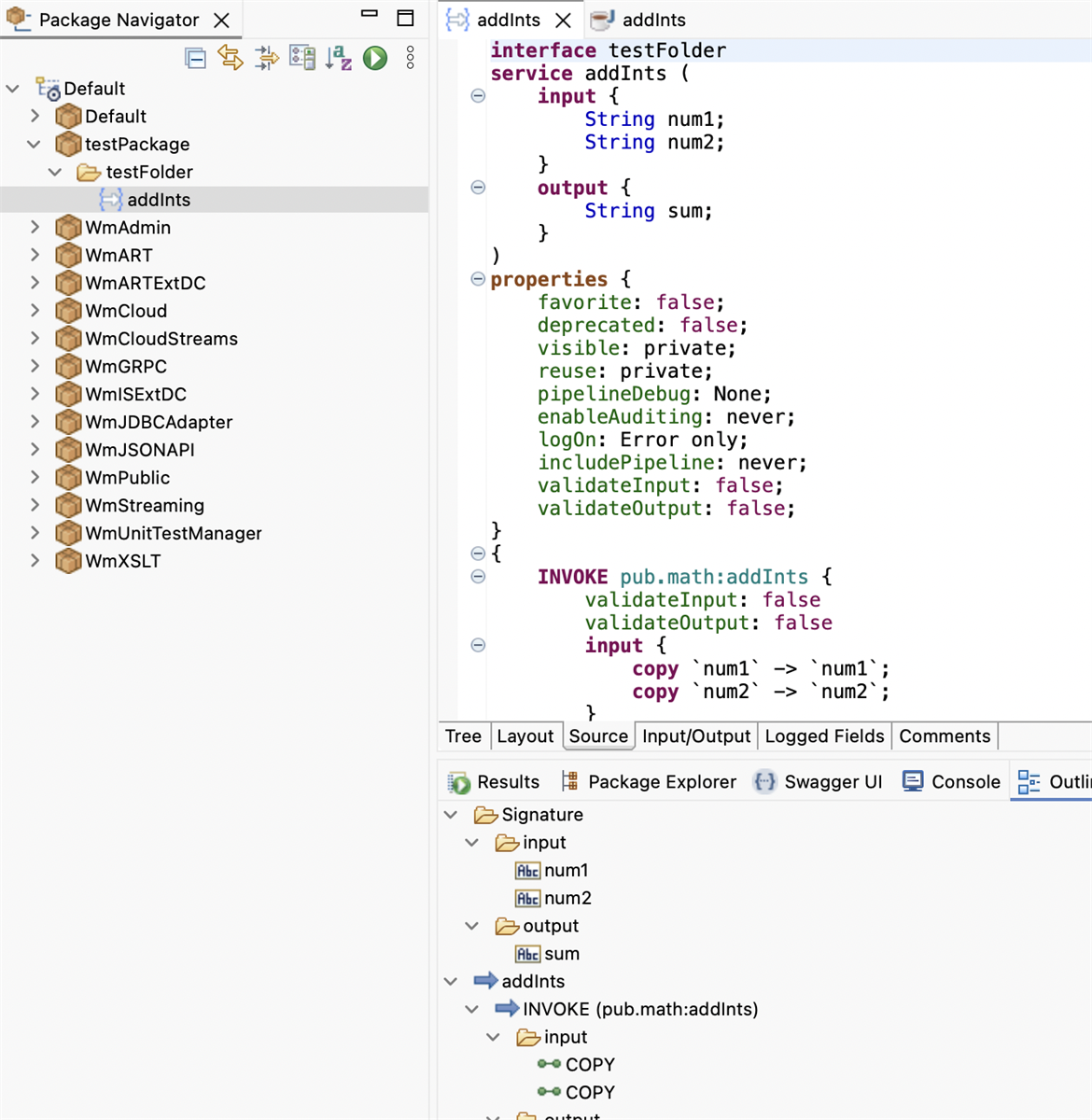Switch to the Layout tab
Viewport: 1092px width, 1120px height.
525,736
